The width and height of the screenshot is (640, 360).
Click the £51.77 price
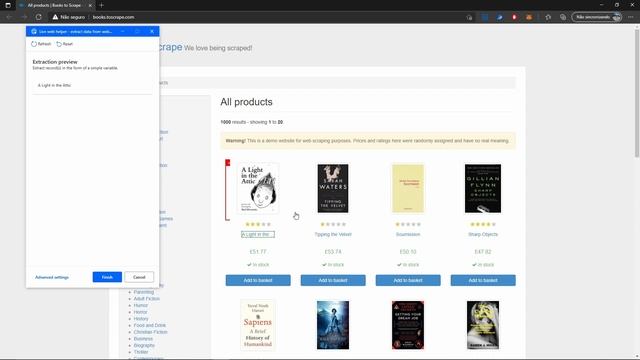258,252
